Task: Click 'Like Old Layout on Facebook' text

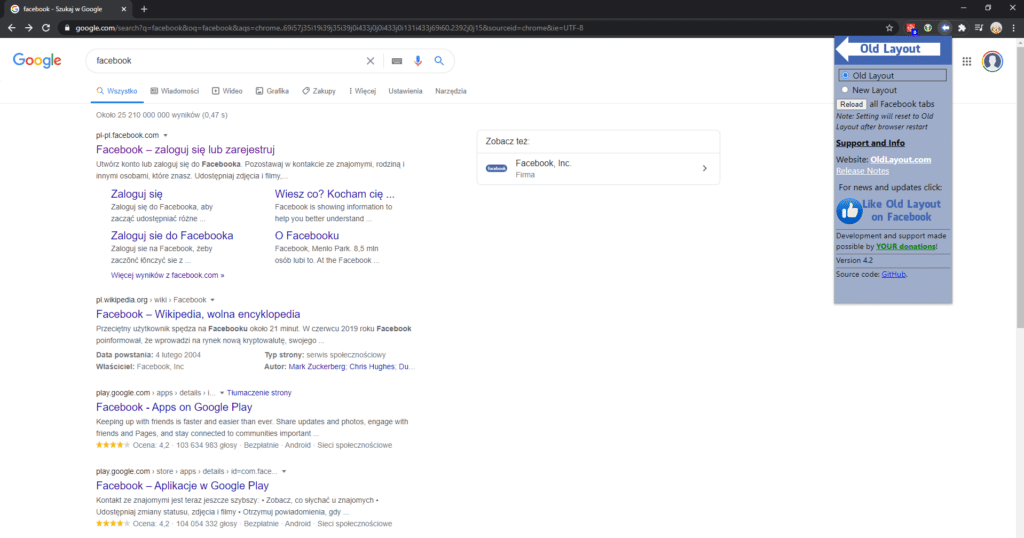Action: click(x=901, y=211)
